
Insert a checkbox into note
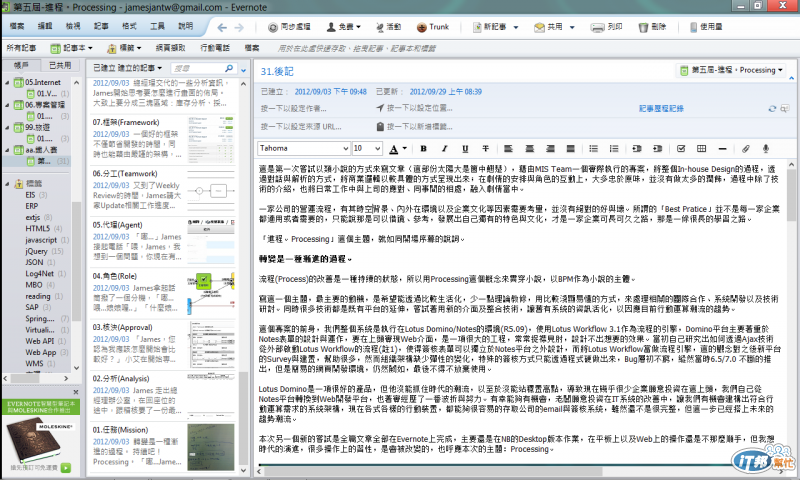681,148
